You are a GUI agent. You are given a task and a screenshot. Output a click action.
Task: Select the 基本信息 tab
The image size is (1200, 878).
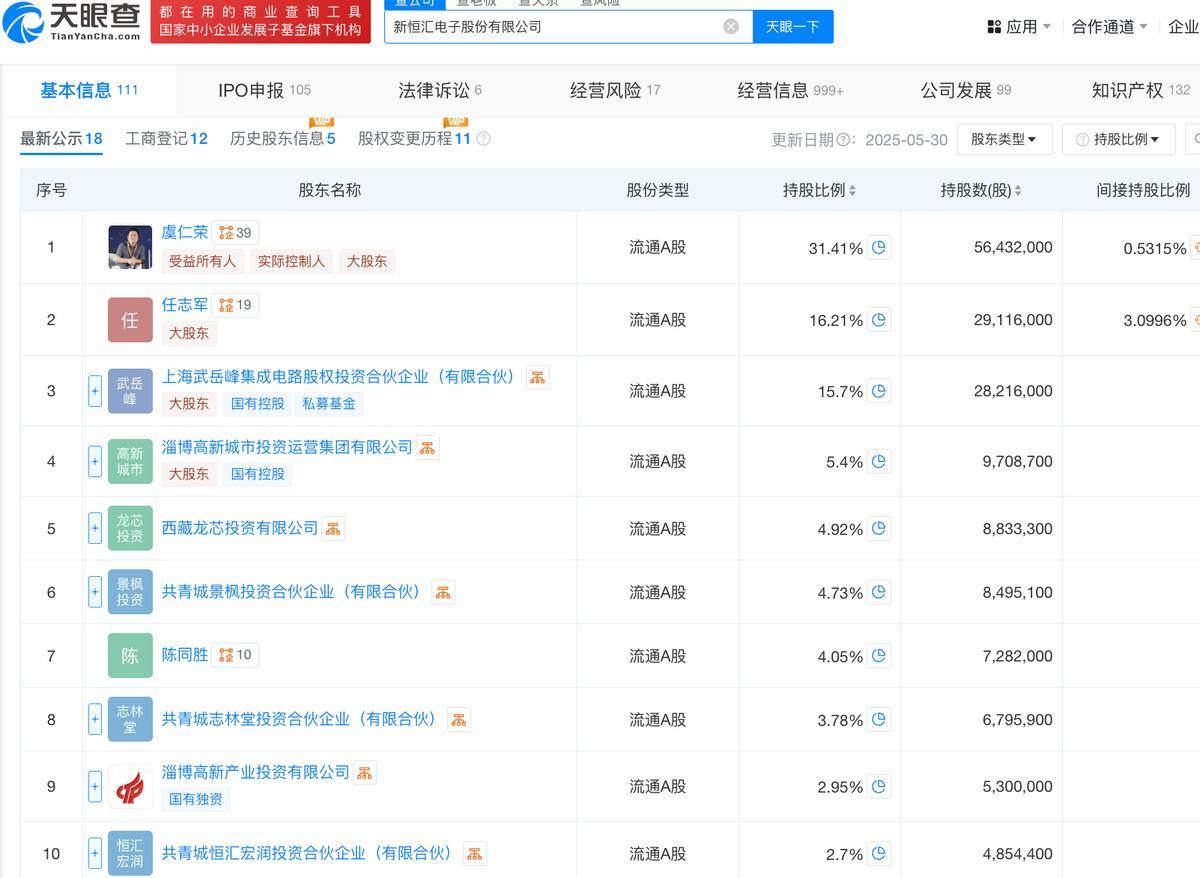click(89, 91)
